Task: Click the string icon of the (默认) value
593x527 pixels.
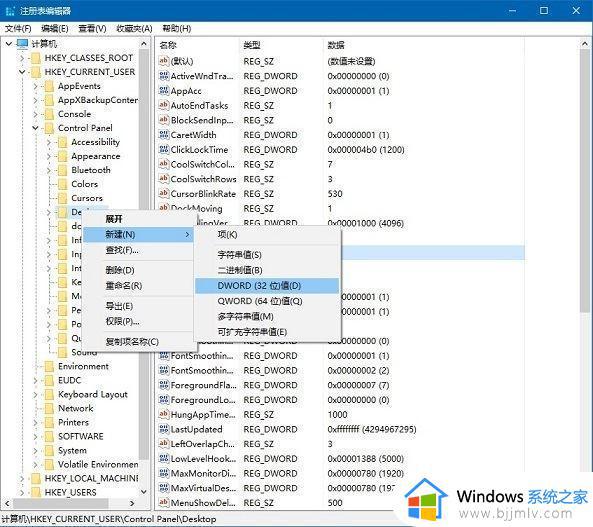Action: pyautogui.click(x=164, y=61)
